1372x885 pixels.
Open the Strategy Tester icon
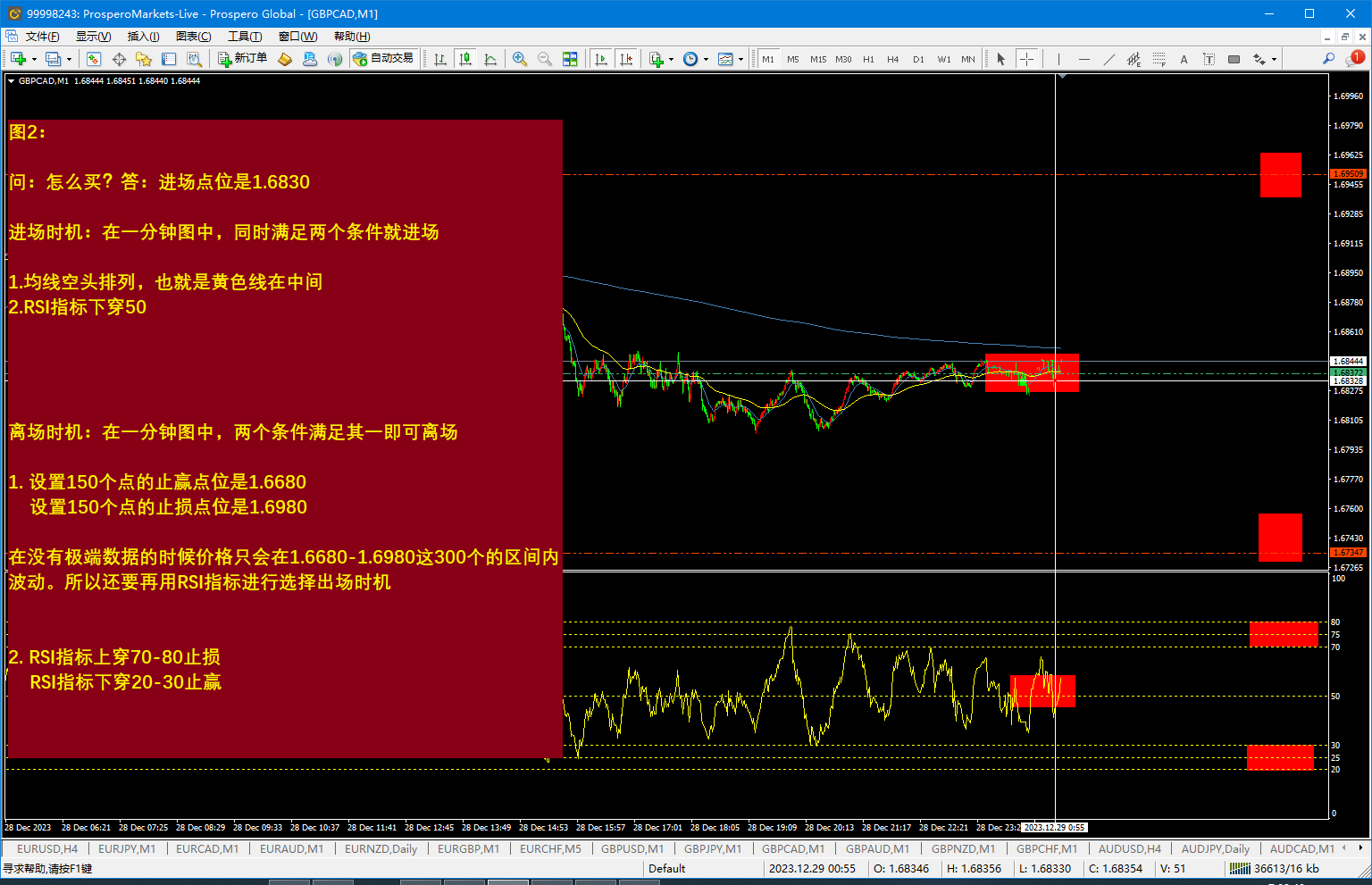click(x=194, y=59)
